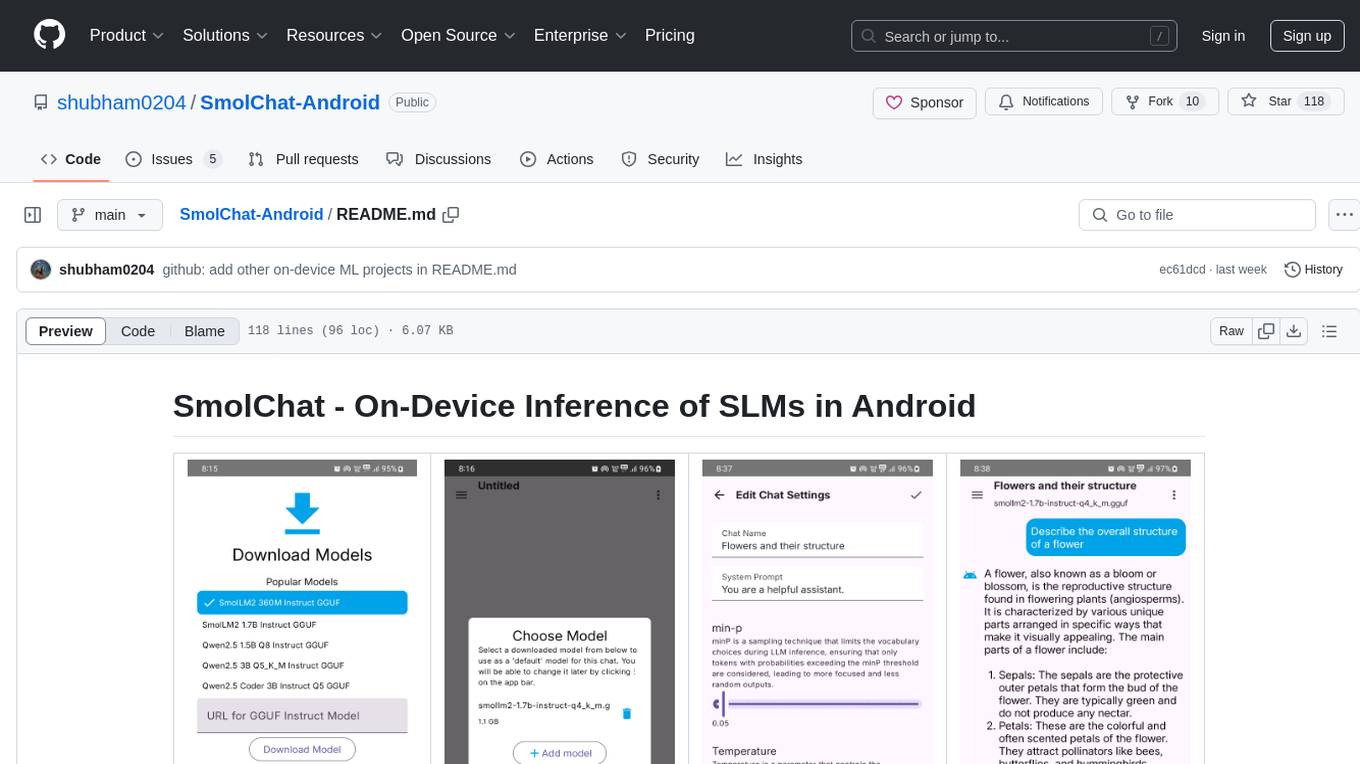Image resolution: width=1360 pixels, height=764 pixels.
Task: Open Notifications settings with bell icon
Action: (1044, 102)
